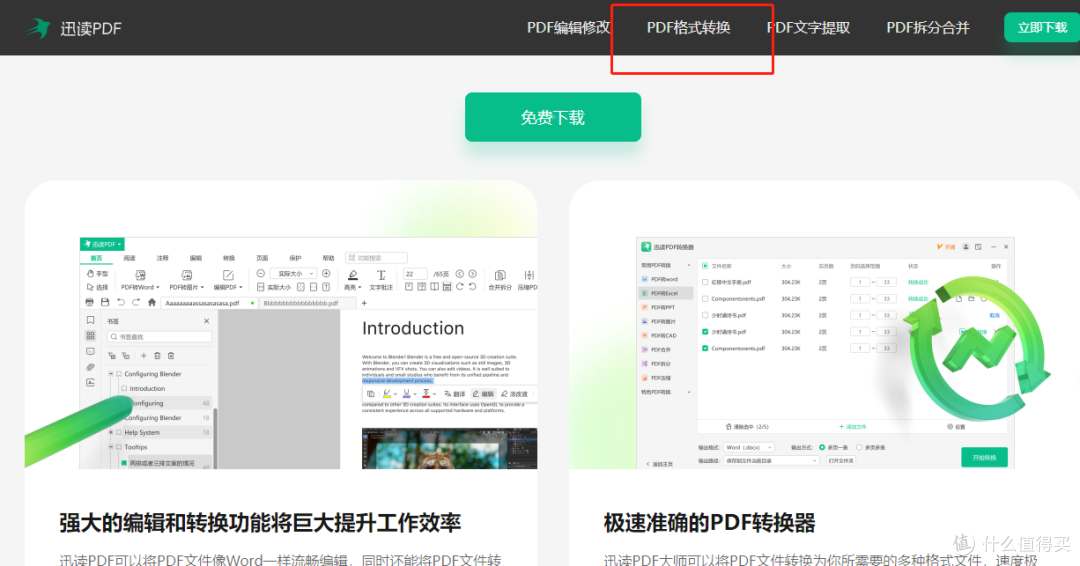This screenshot has height=566, width=1080.
Task: Click the yellow highlight color tool
Action: click(387, 394)
